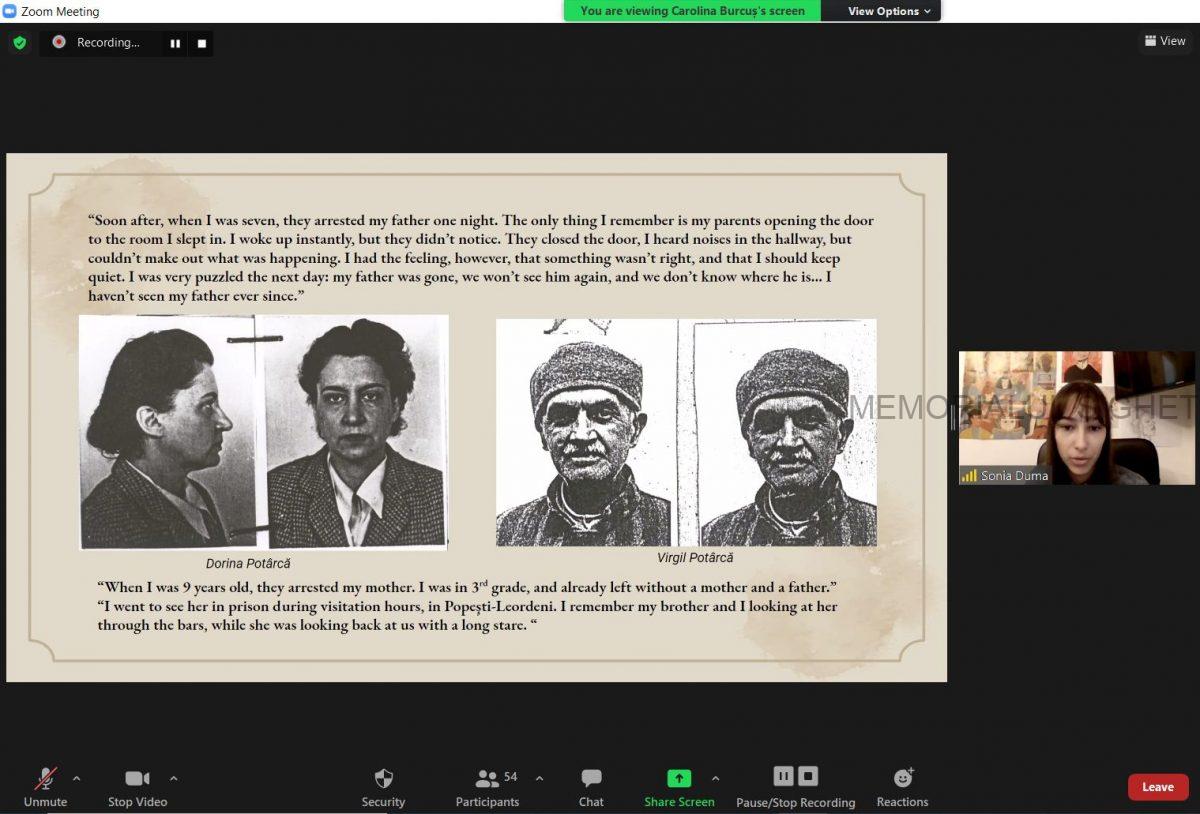Click the Zoom Meeting title bar icon
This screenshot has width=1200, height=814.
tap(10, 11)
